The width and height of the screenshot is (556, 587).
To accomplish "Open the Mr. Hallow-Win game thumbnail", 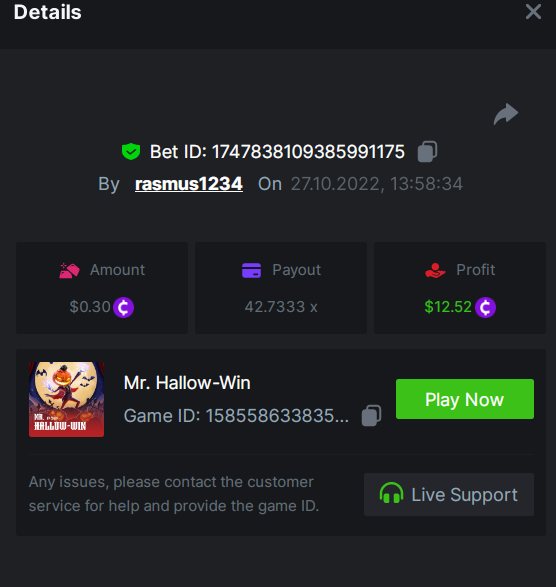I will [x=67, y=399].
